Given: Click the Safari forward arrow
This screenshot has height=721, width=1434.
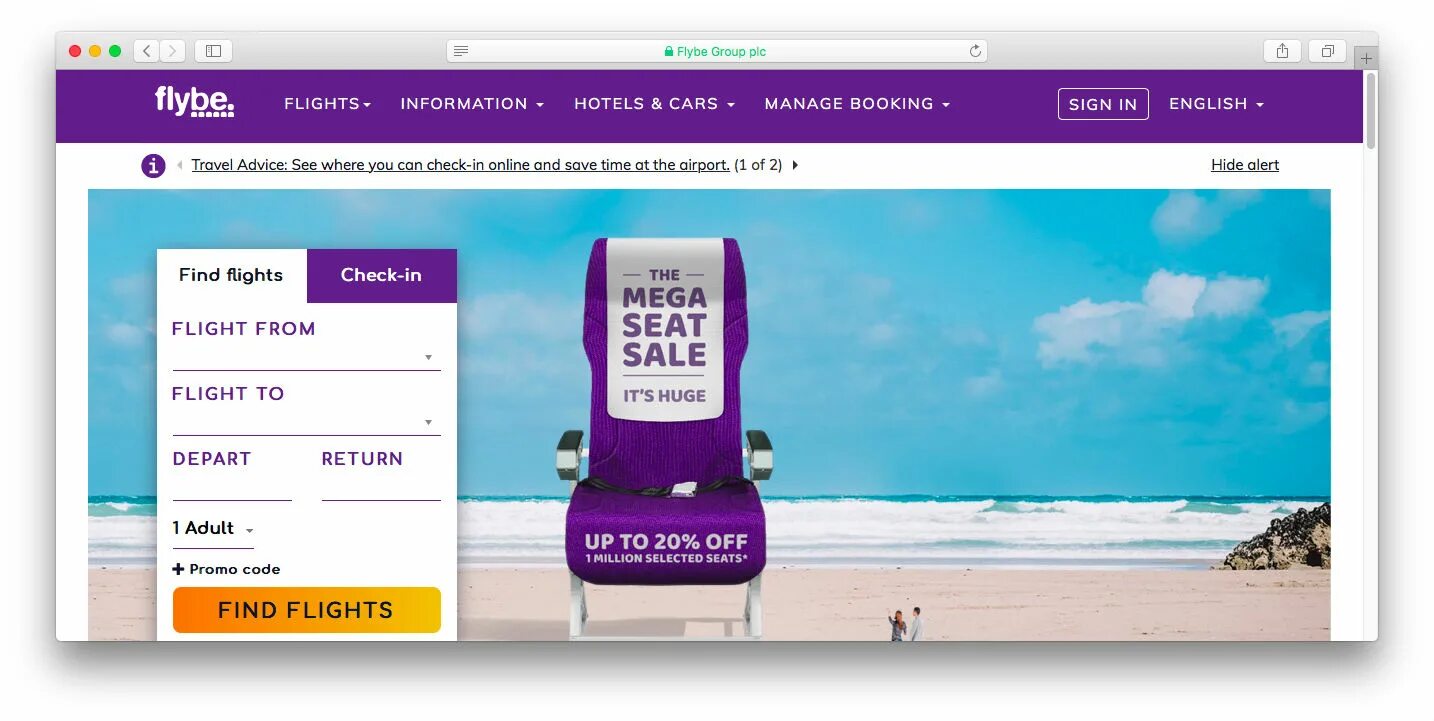Looking at the screenshot, I should coord(173,51).
